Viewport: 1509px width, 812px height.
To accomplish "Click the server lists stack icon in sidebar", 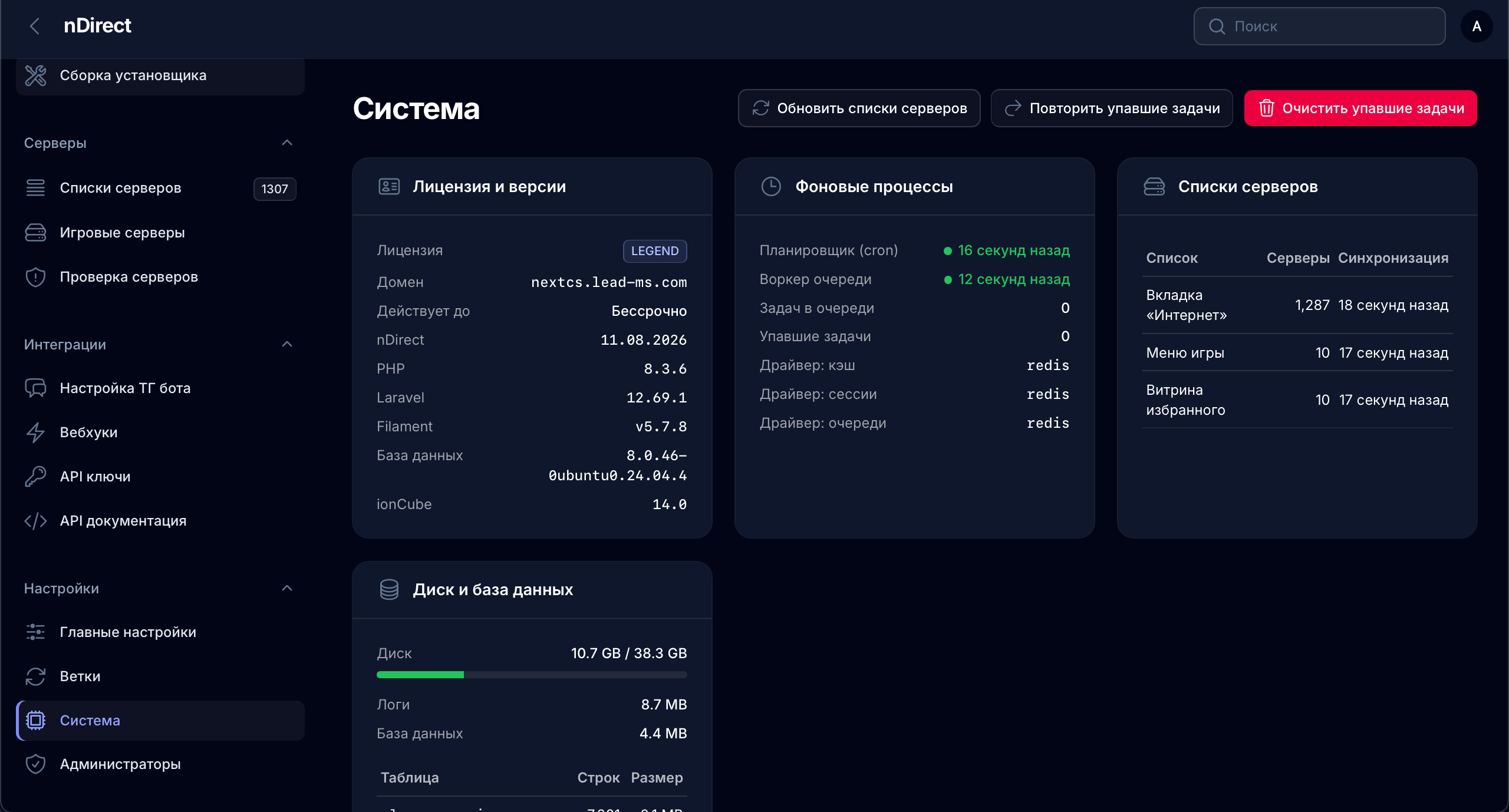I will pos(35,188).
